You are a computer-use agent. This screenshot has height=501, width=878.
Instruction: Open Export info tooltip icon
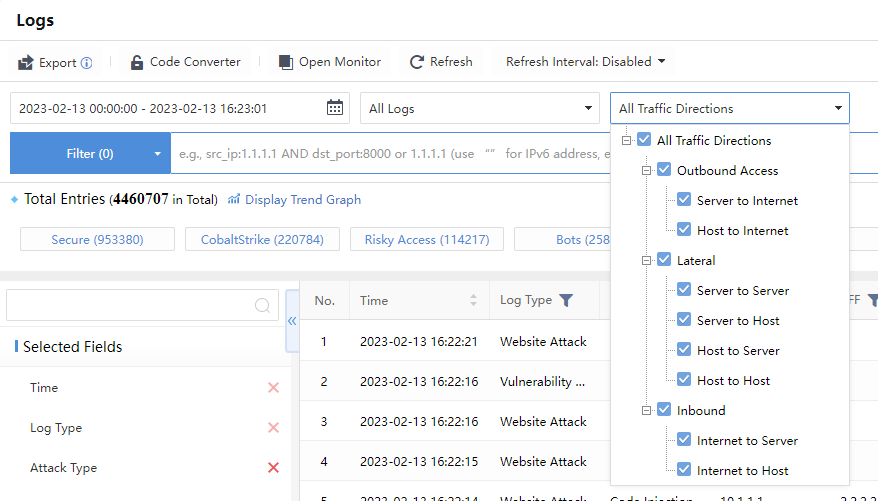click(86, 63)
